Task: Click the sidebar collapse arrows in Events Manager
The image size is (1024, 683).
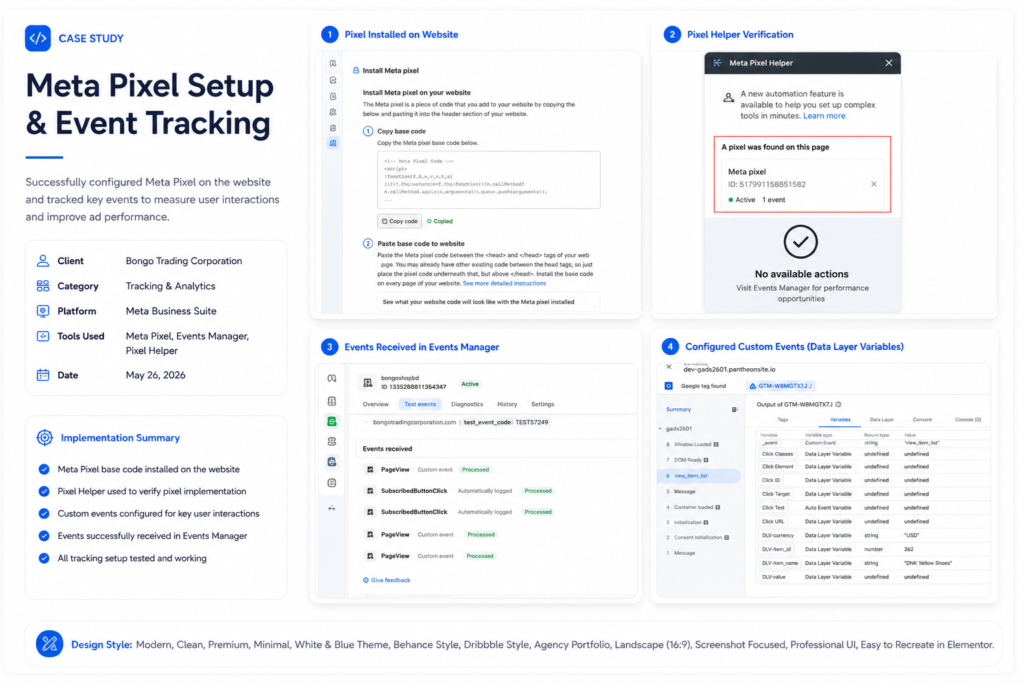Action: point(332,508)
